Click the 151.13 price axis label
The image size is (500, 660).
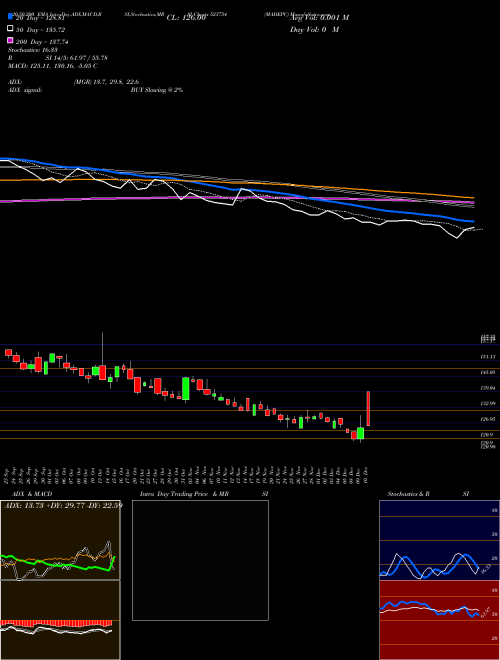click(488, 357)
